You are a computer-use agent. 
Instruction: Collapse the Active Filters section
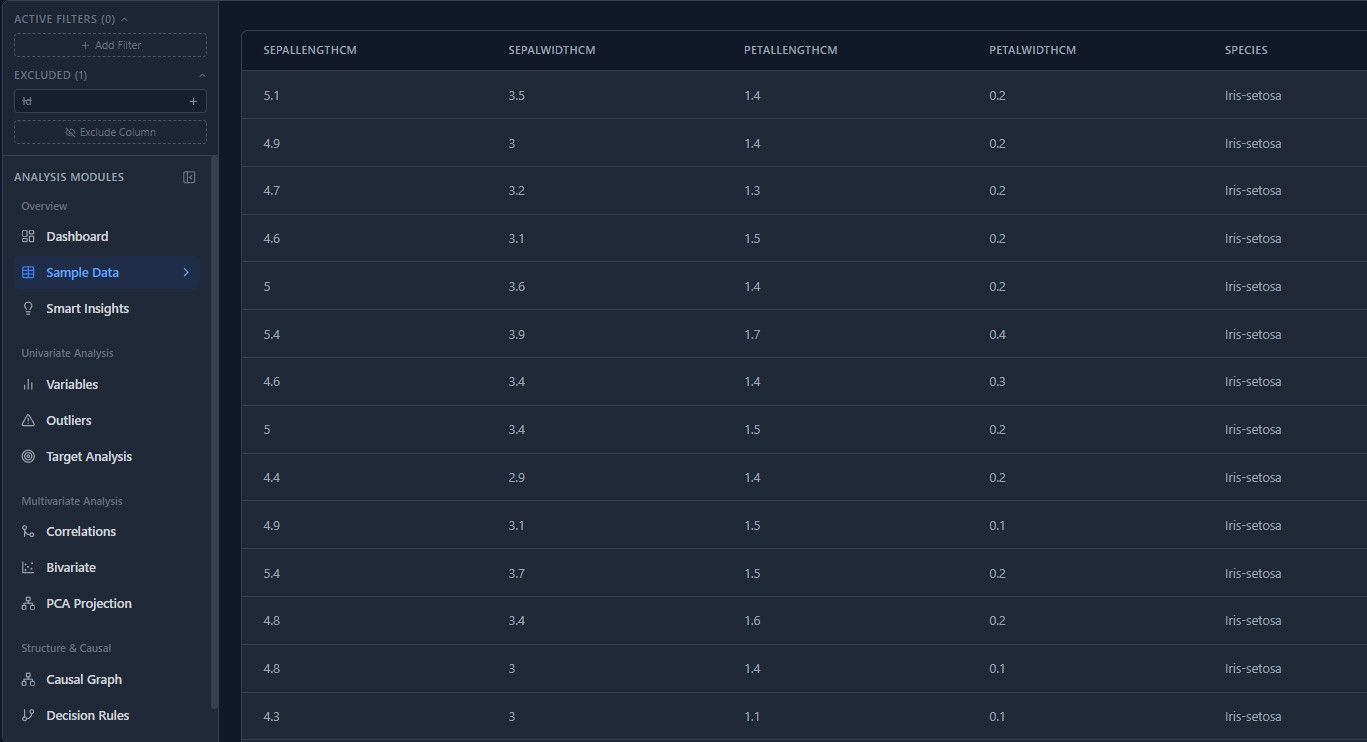[x=124, y=19]
